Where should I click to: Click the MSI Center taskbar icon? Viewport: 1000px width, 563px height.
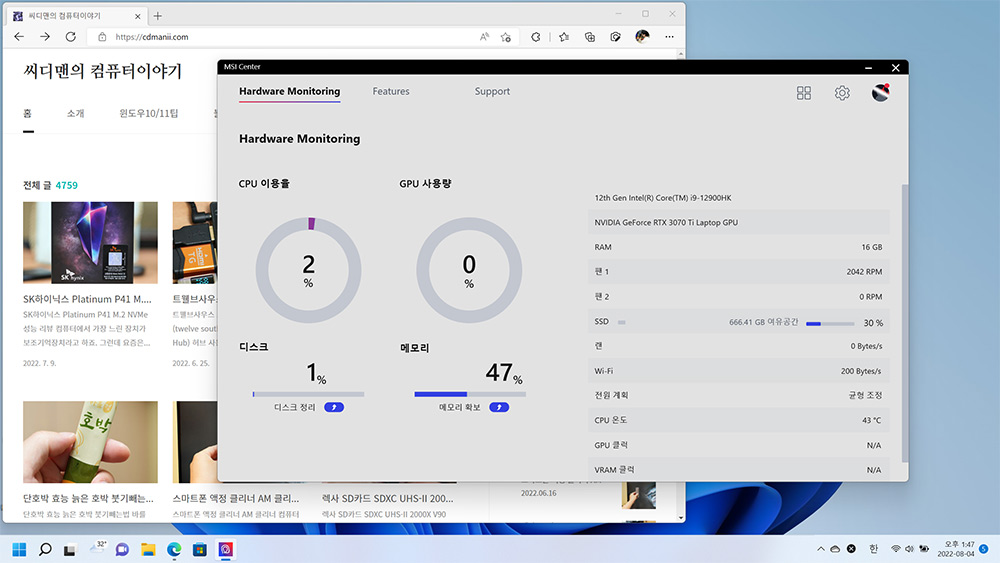[226, 550]
